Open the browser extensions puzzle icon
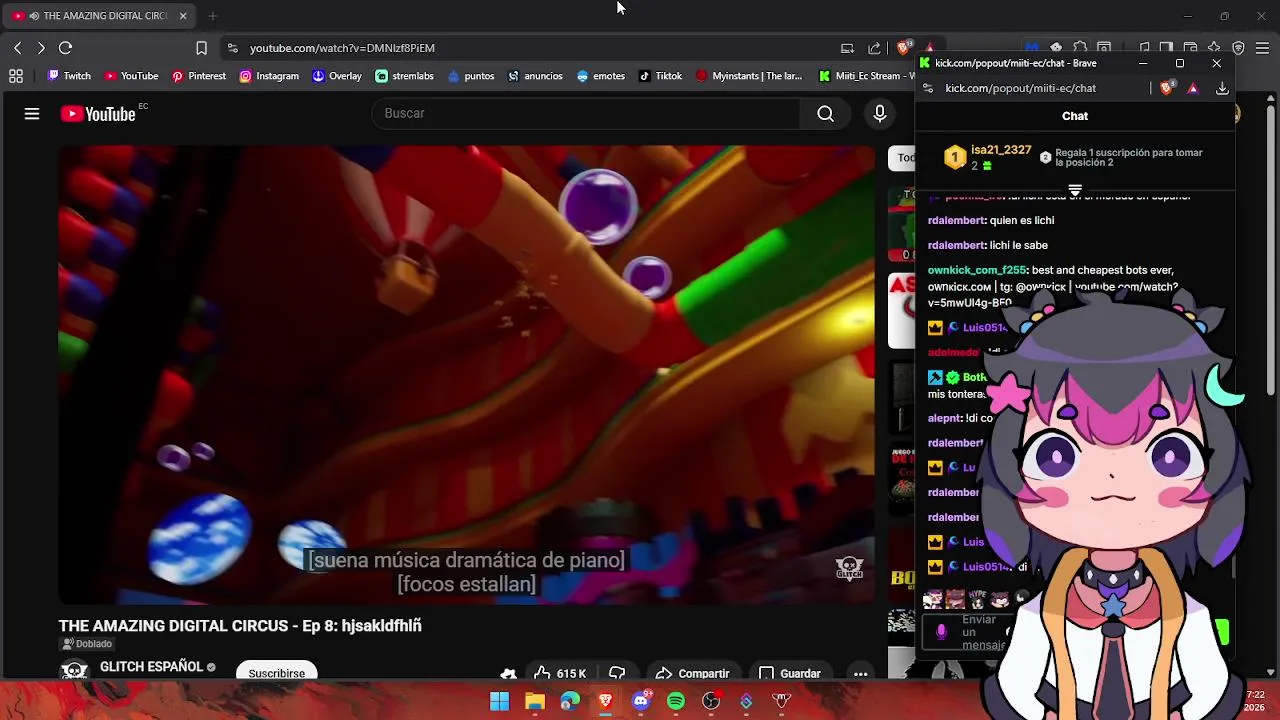Screen dimensions: 1280x720 coord(1080,47)
